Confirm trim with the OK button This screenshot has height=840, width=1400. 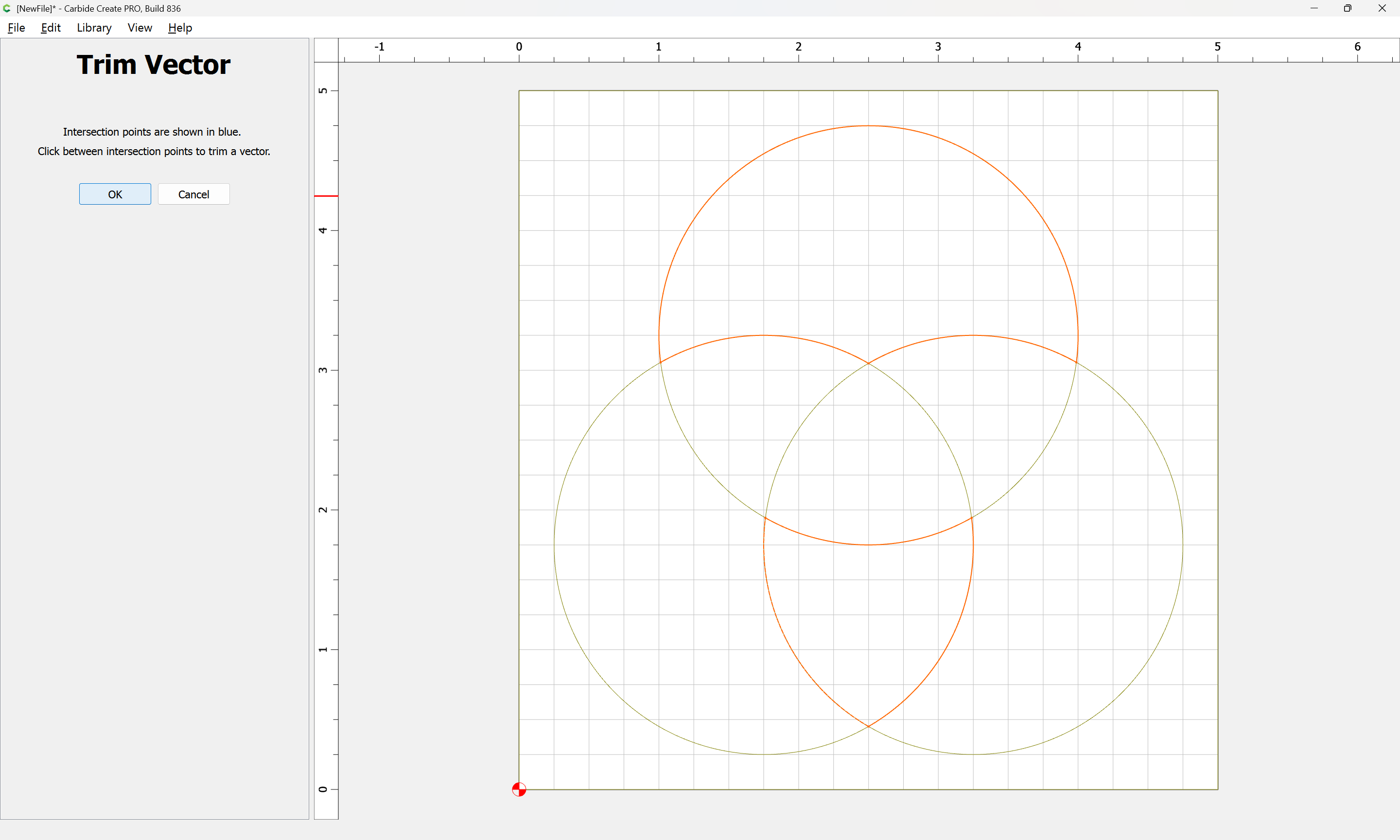[115, 194]
